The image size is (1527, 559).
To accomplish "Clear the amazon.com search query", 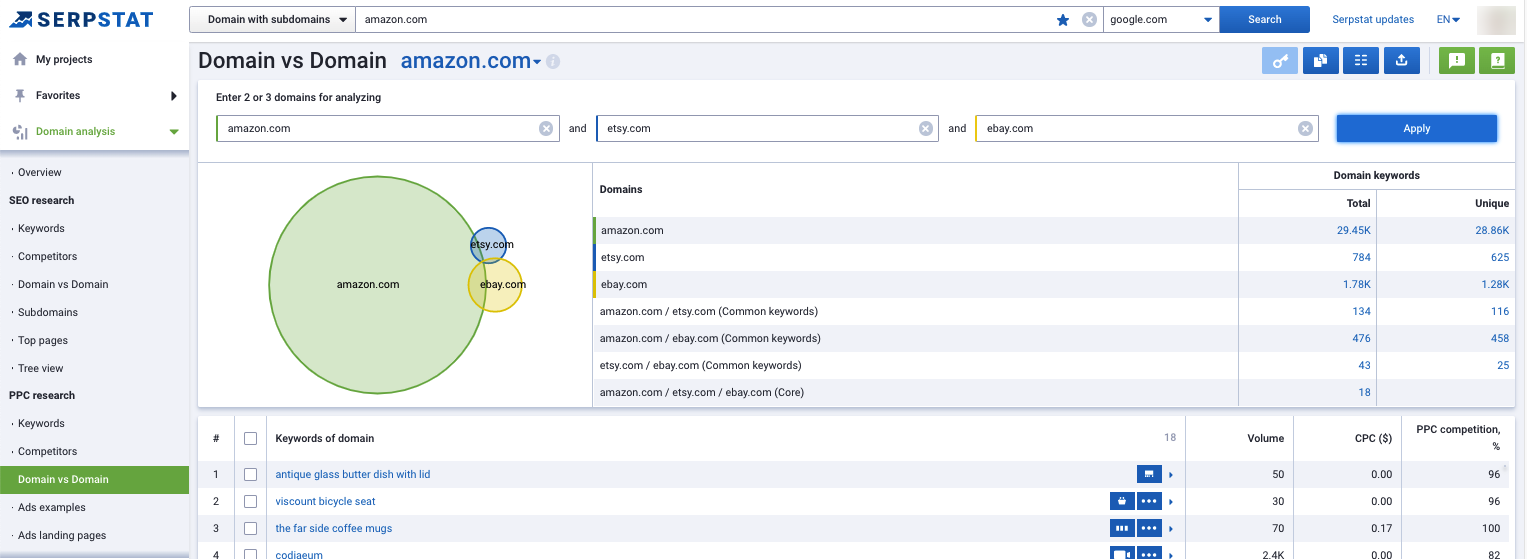I will click(1090, 20).
